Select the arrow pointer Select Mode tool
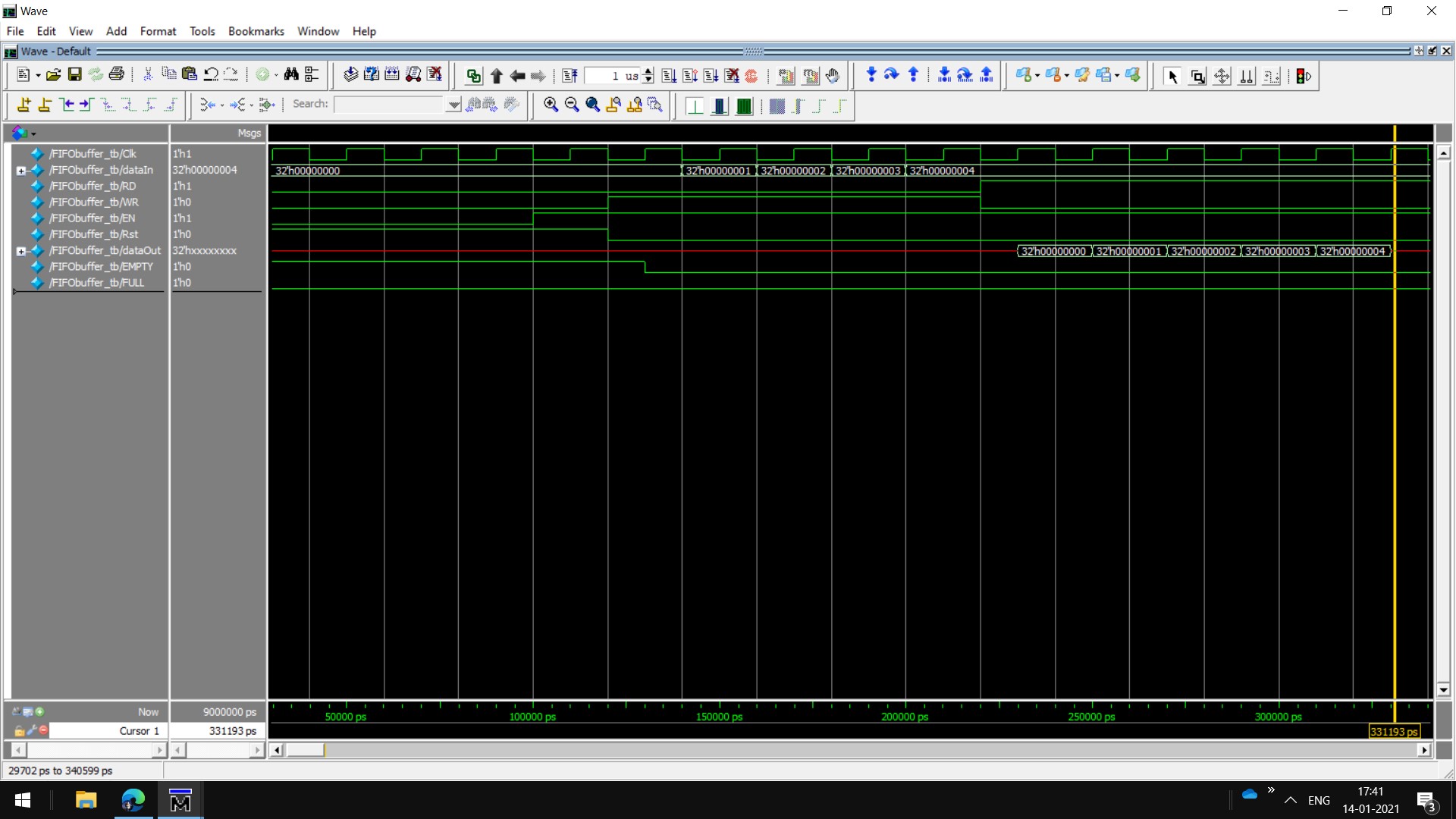Viewport: 1456px width, 819px height. [x=1172, y=77]
